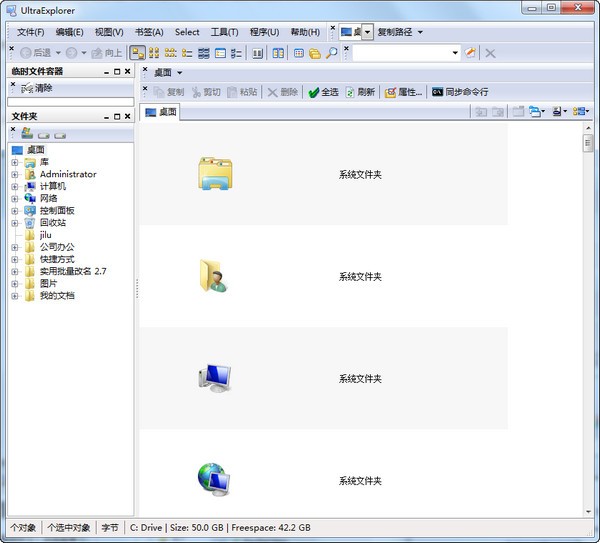This screenshot has width=600, height=543.
Task: Expand the Administrator tree node
Action: [x=15, y=174]
